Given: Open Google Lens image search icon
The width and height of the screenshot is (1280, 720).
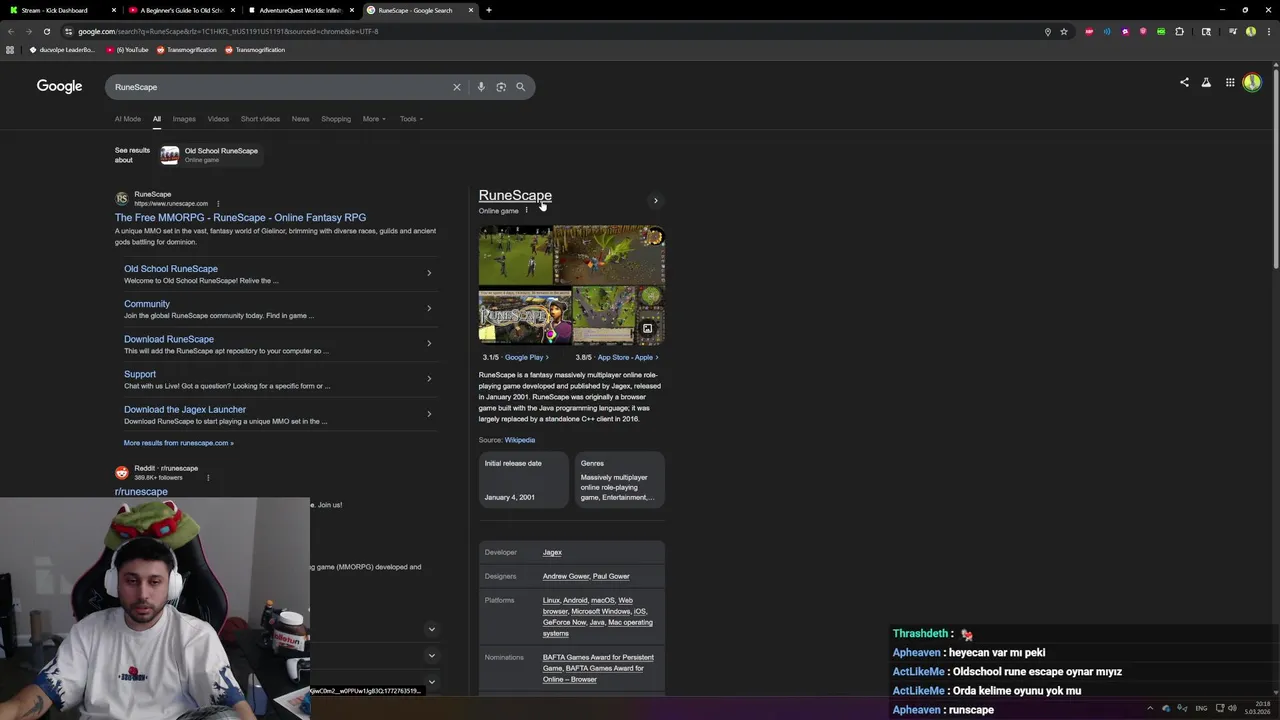Looking at the screenshot, I should click(x=501, y=87).
